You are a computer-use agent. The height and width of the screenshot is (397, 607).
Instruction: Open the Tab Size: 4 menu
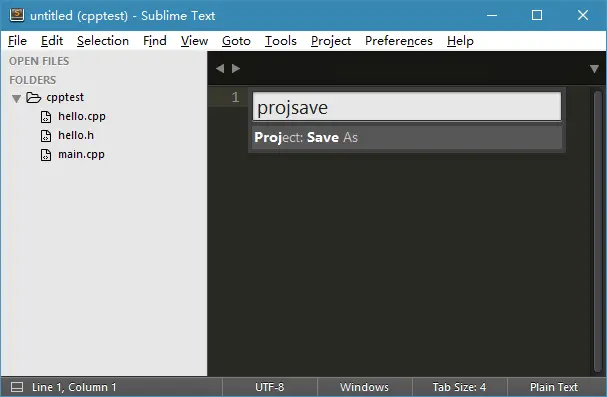coord(459,387)
